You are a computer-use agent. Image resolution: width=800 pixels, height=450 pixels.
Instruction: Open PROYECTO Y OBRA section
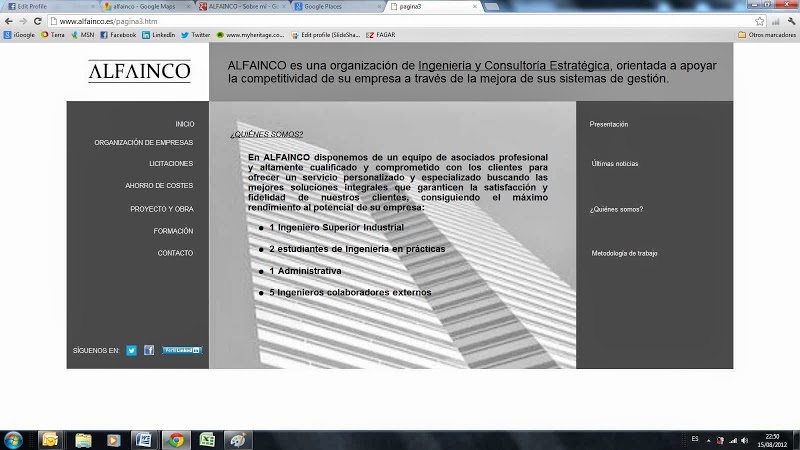pyautogui.click(x=162, y=209)
